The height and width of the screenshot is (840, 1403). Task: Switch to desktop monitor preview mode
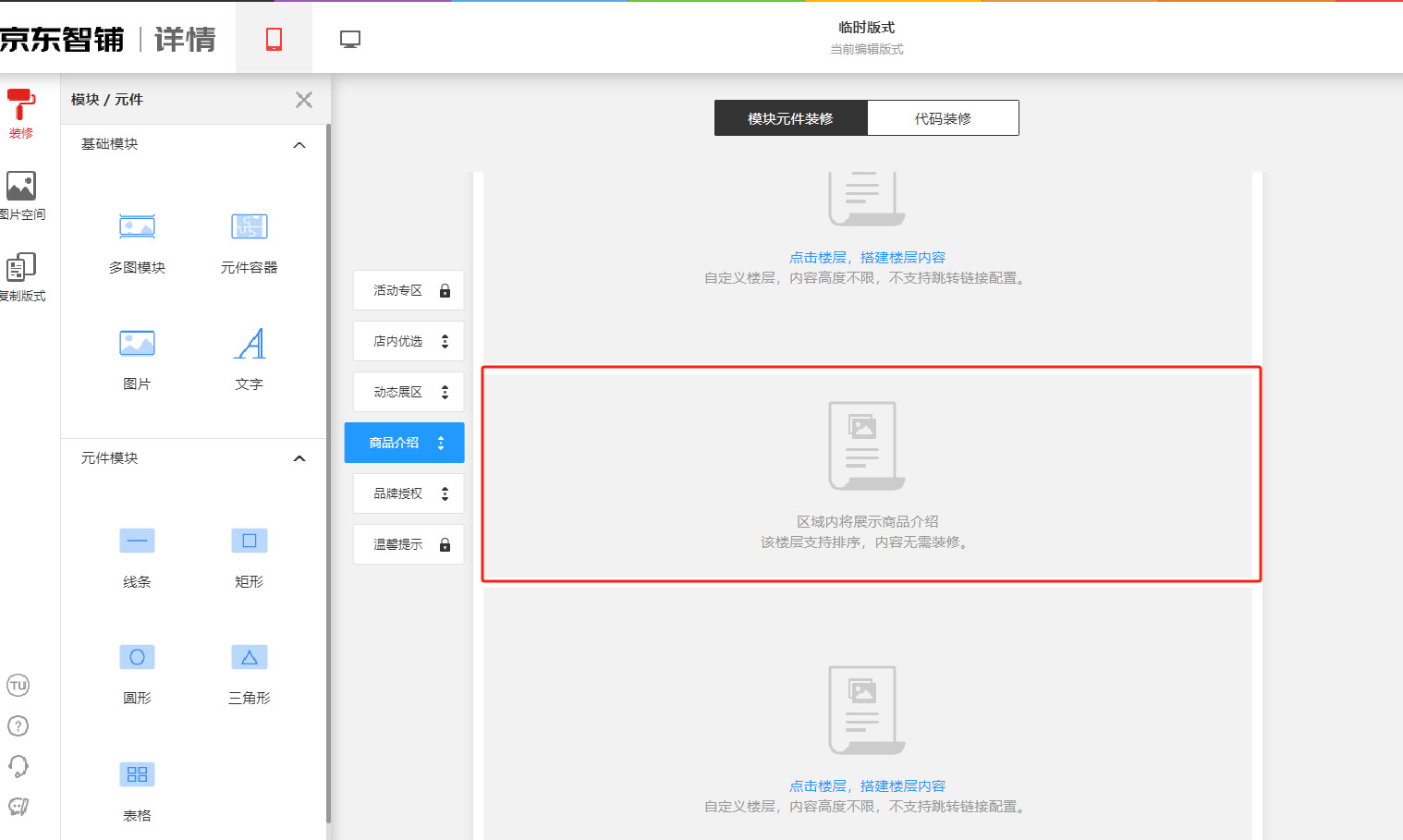(x=350, y=39)
